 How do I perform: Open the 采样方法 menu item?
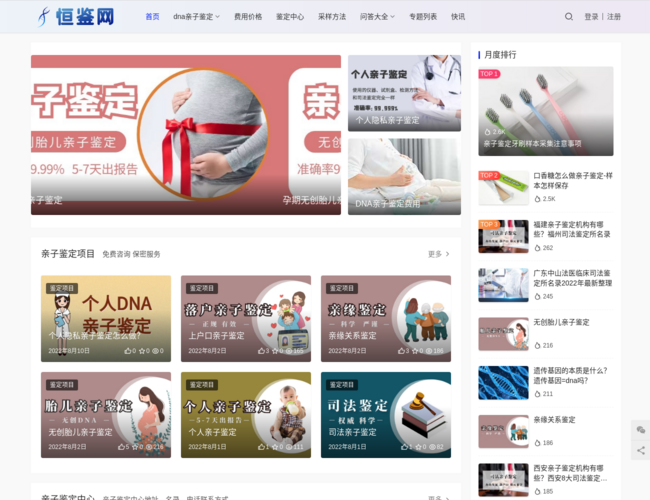(x=332, y=17)
